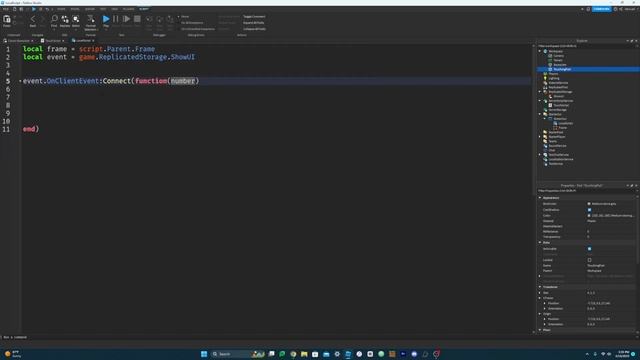Expand StarterPlayer node in Explorer
The height and width of the screenshot is (360, 640).
point(540,137)
